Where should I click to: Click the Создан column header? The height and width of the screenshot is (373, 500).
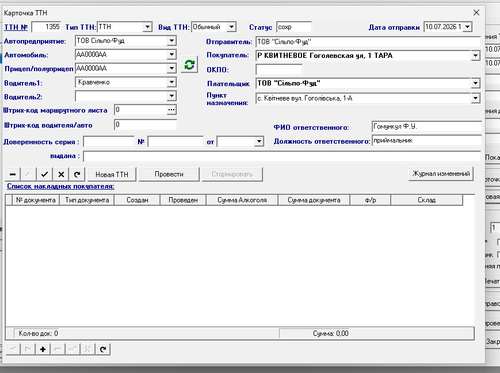(137, 200)
